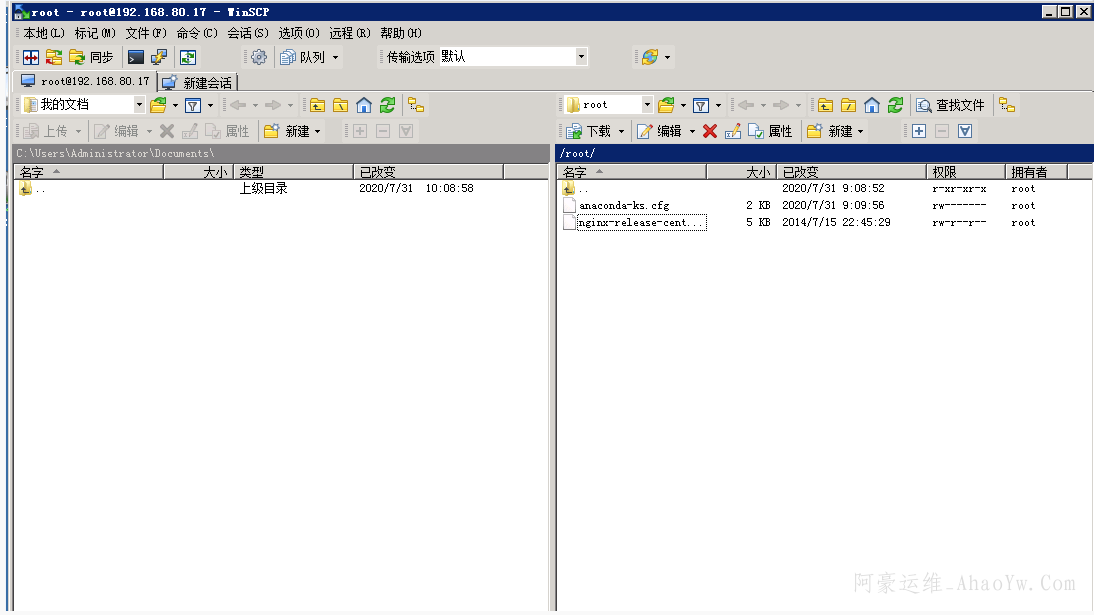Show remote directory tree icon

click(x=1007, y=105)
